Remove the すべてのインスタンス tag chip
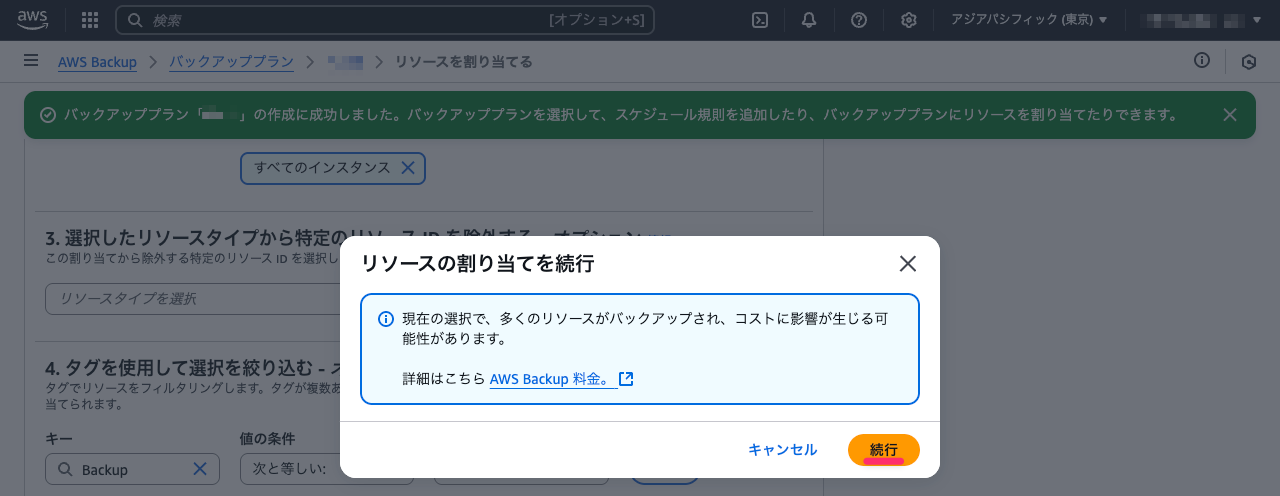 pos(408,168)
